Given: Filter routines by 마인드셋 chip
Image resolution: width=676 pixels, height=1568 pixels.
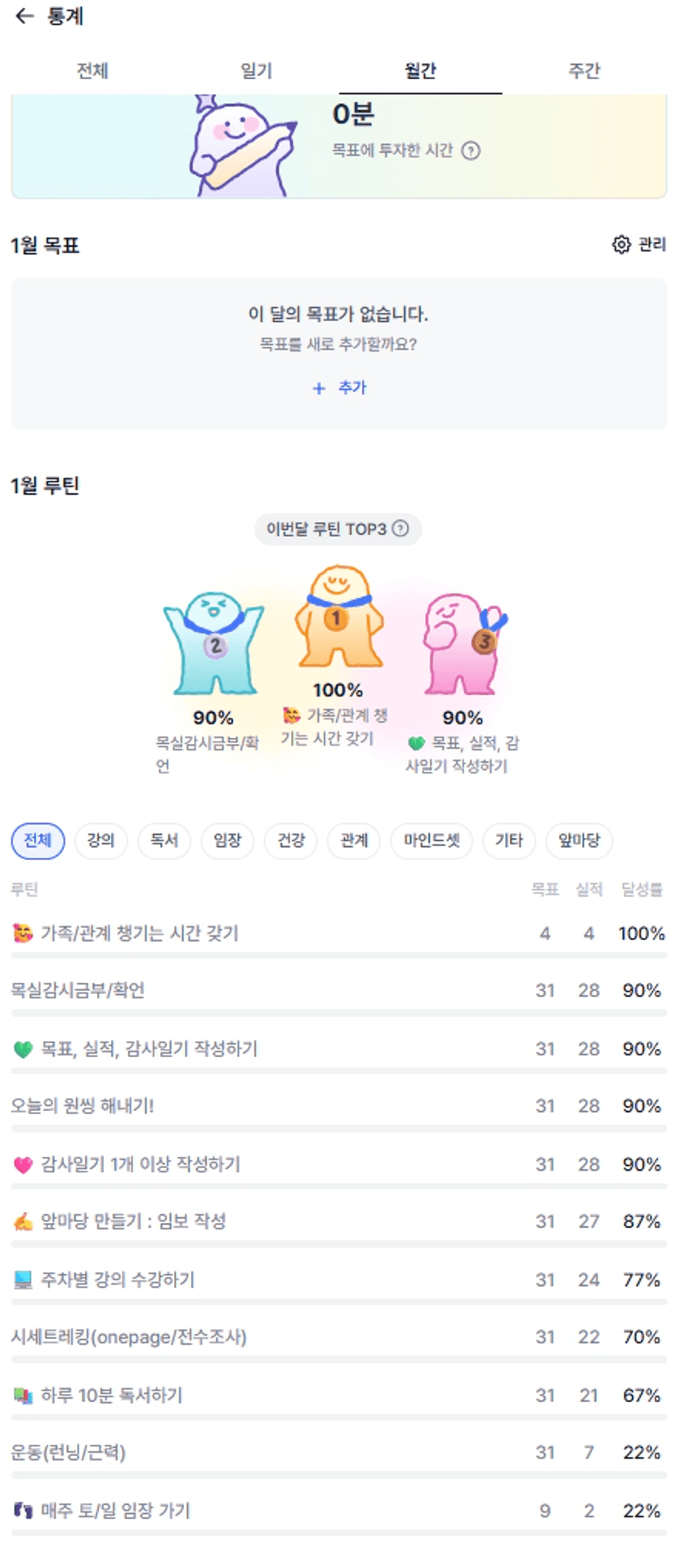Looking at the screenshot, I should point(432,840).
